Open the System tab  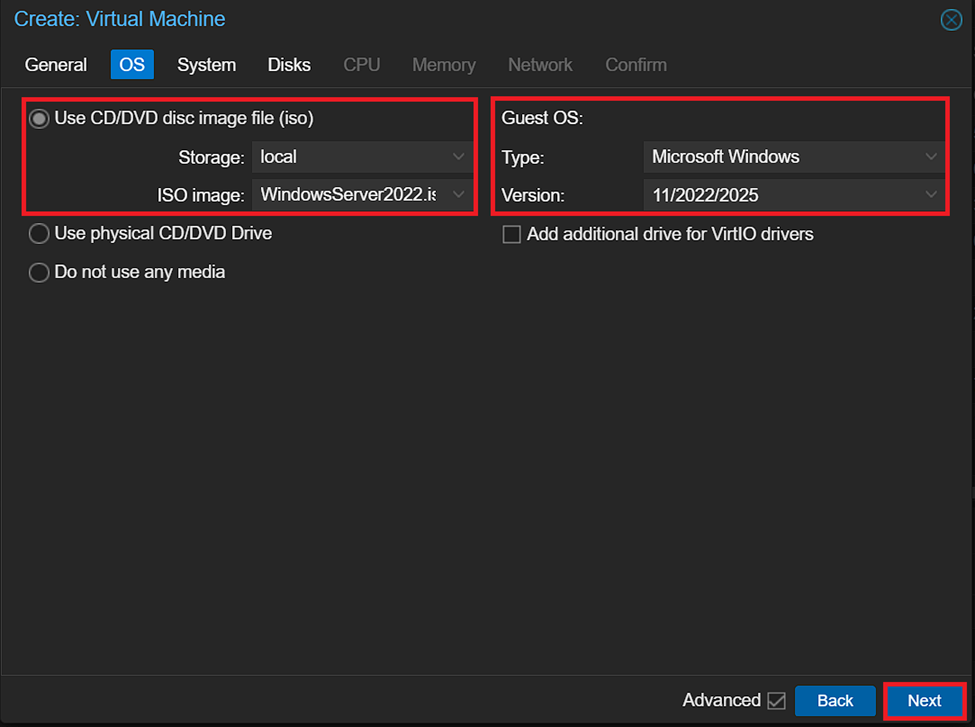[x=206, y=65]
